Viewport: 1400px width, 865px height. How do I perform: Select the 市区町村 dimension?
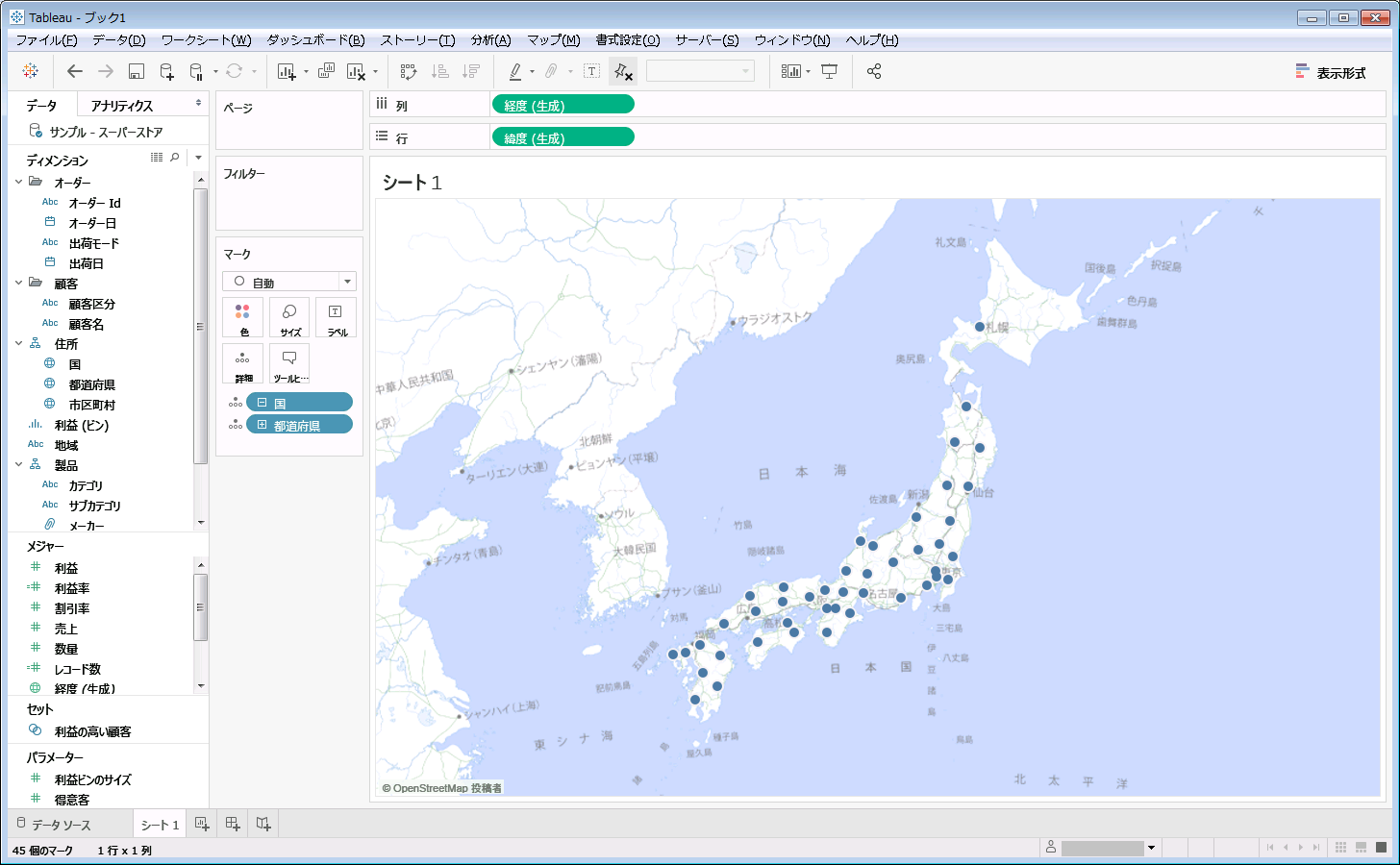pyautogui.click(x=92, y=405)
